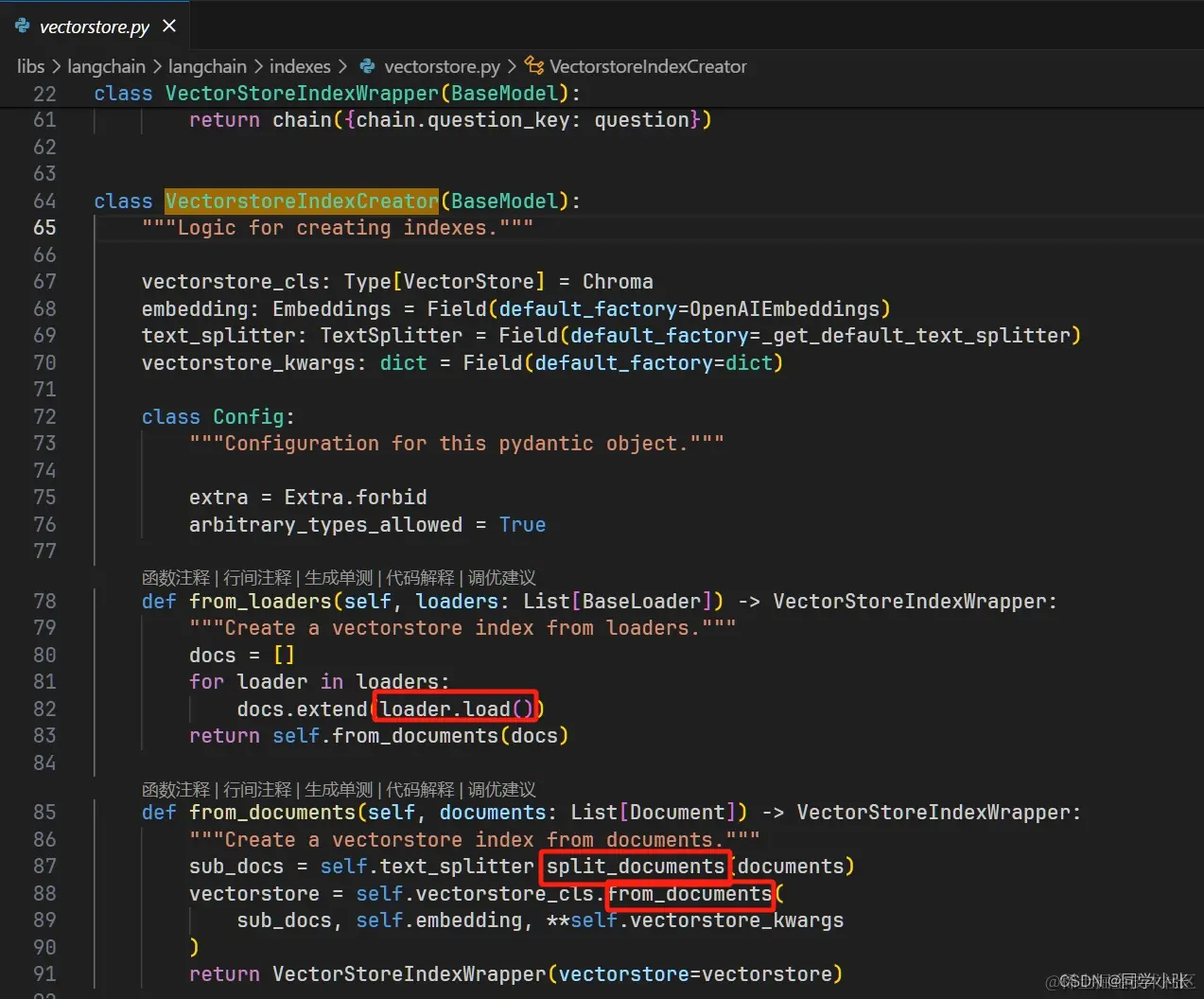Click the Config class name on line 72
Viewport: 1204px width, 999px height.
coord(249,417)
